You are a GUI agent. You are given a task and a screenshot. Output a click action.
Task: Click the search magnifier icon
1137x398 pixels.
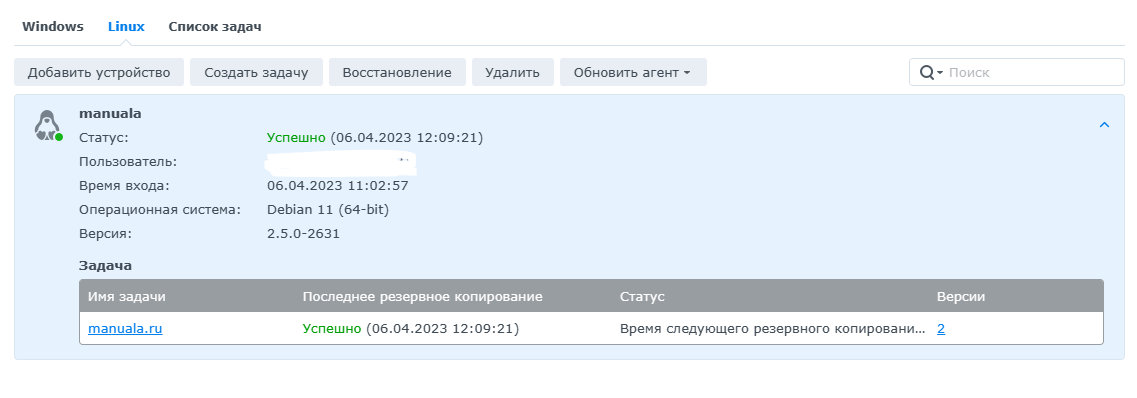pyautogui.click(x=927, y=72)
